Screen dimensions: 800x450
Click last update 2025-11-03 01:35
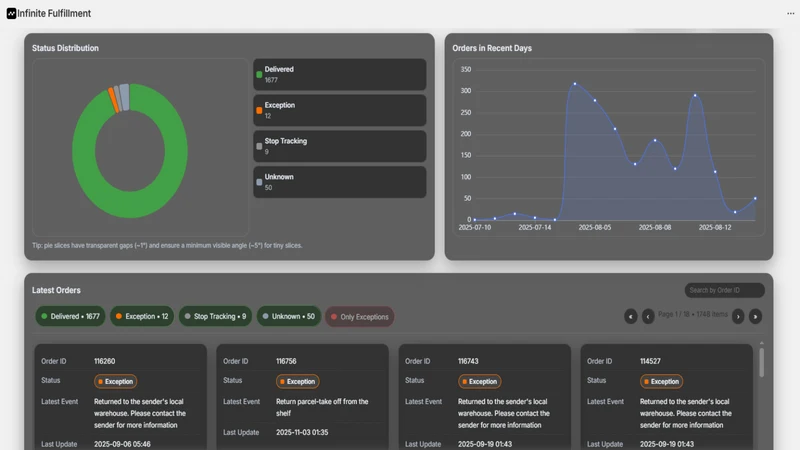click(302, 432)
